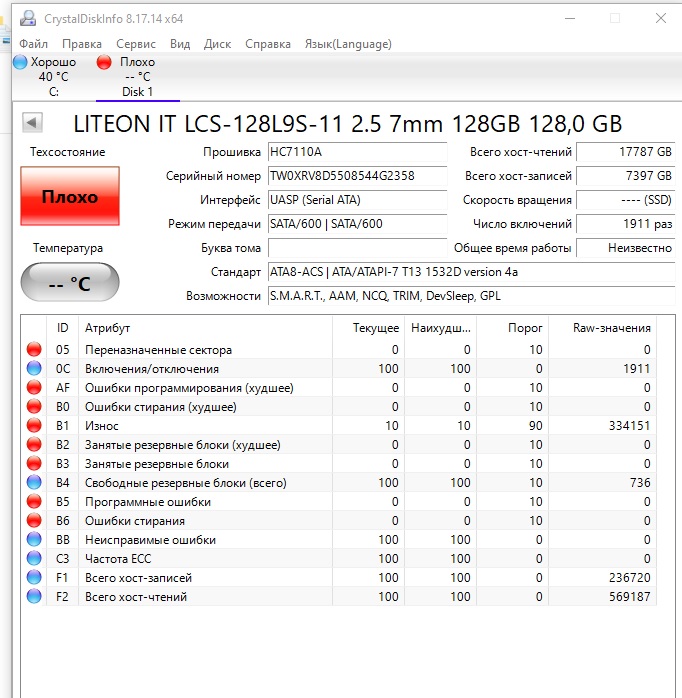Click blue status icon for attribute F2
682x698 pixels.
(x=34, y=597)
